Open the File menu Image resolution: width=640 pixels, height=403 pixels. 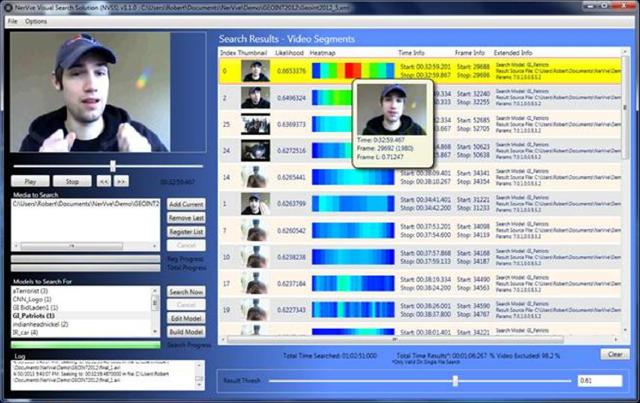(x=13, y=21)
